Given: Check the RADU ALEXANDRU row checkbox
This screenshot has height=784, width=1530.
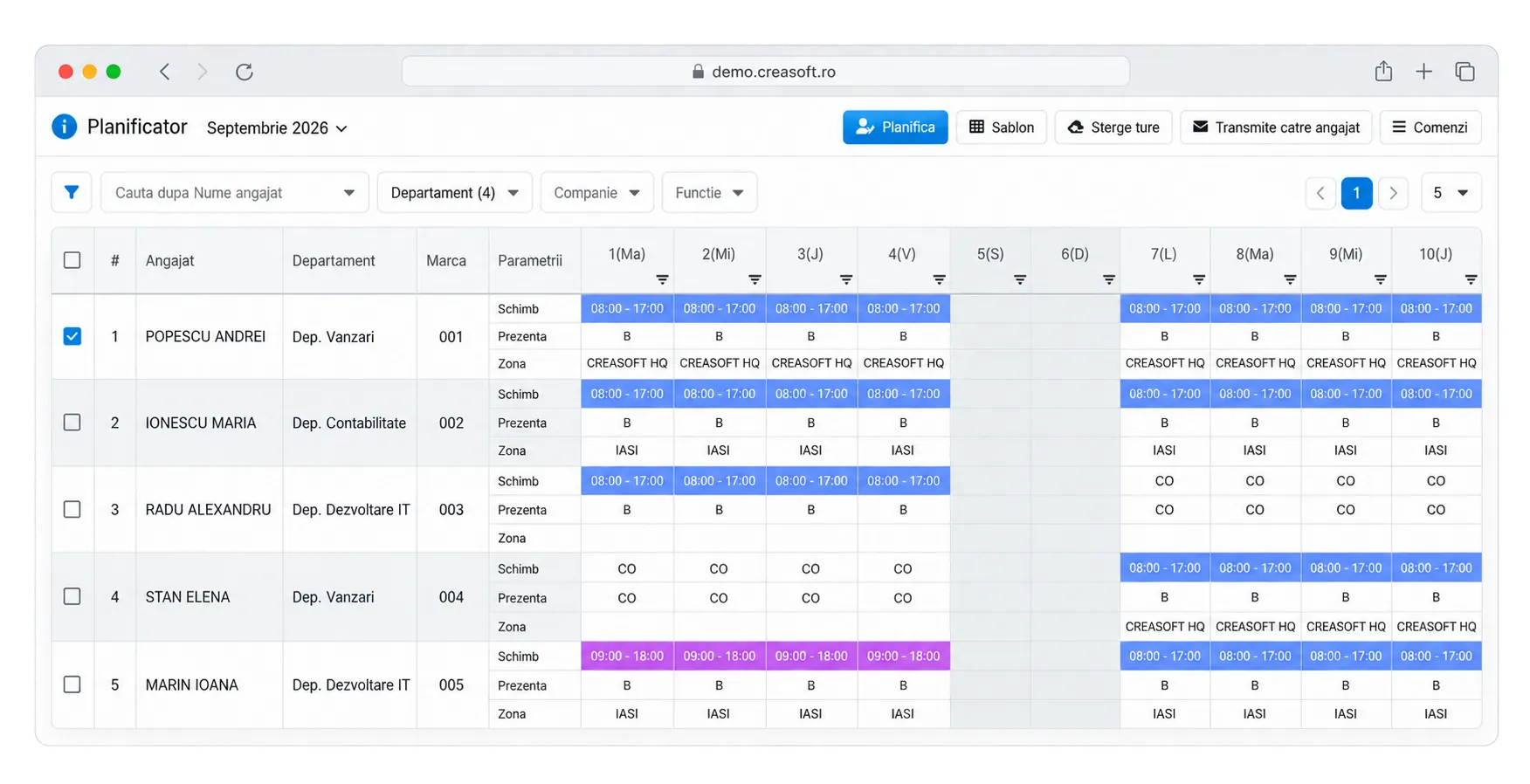Looking at the screenshot, I should coord(72,509).
